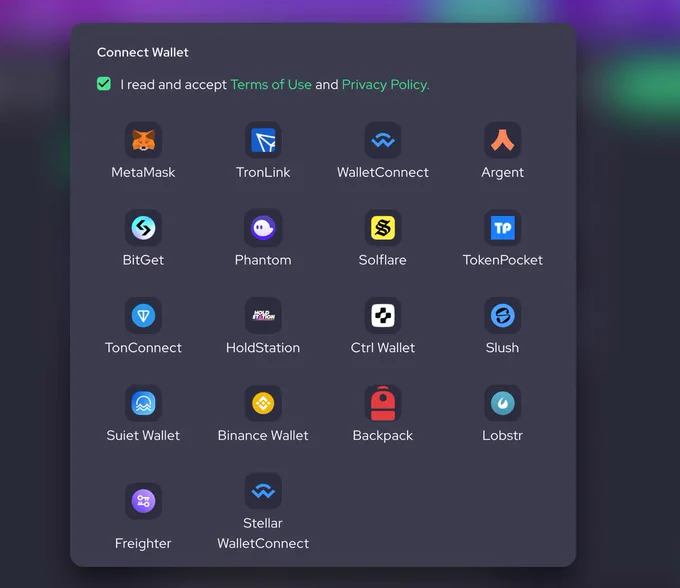Open the Privacy Policy link
The width and height of the screenshot is (680, 588).
[385, 84]
